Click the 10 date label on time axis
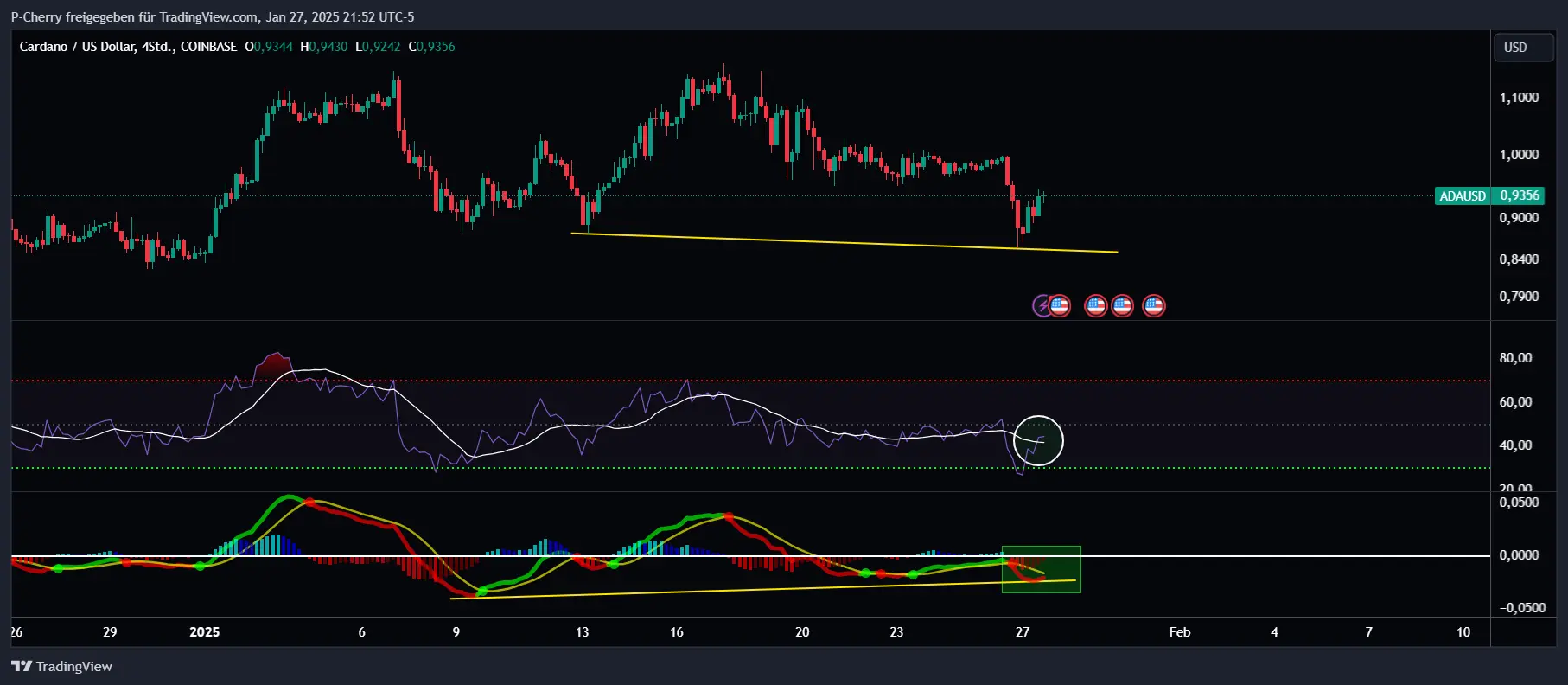 click(x=1463, y=632)
